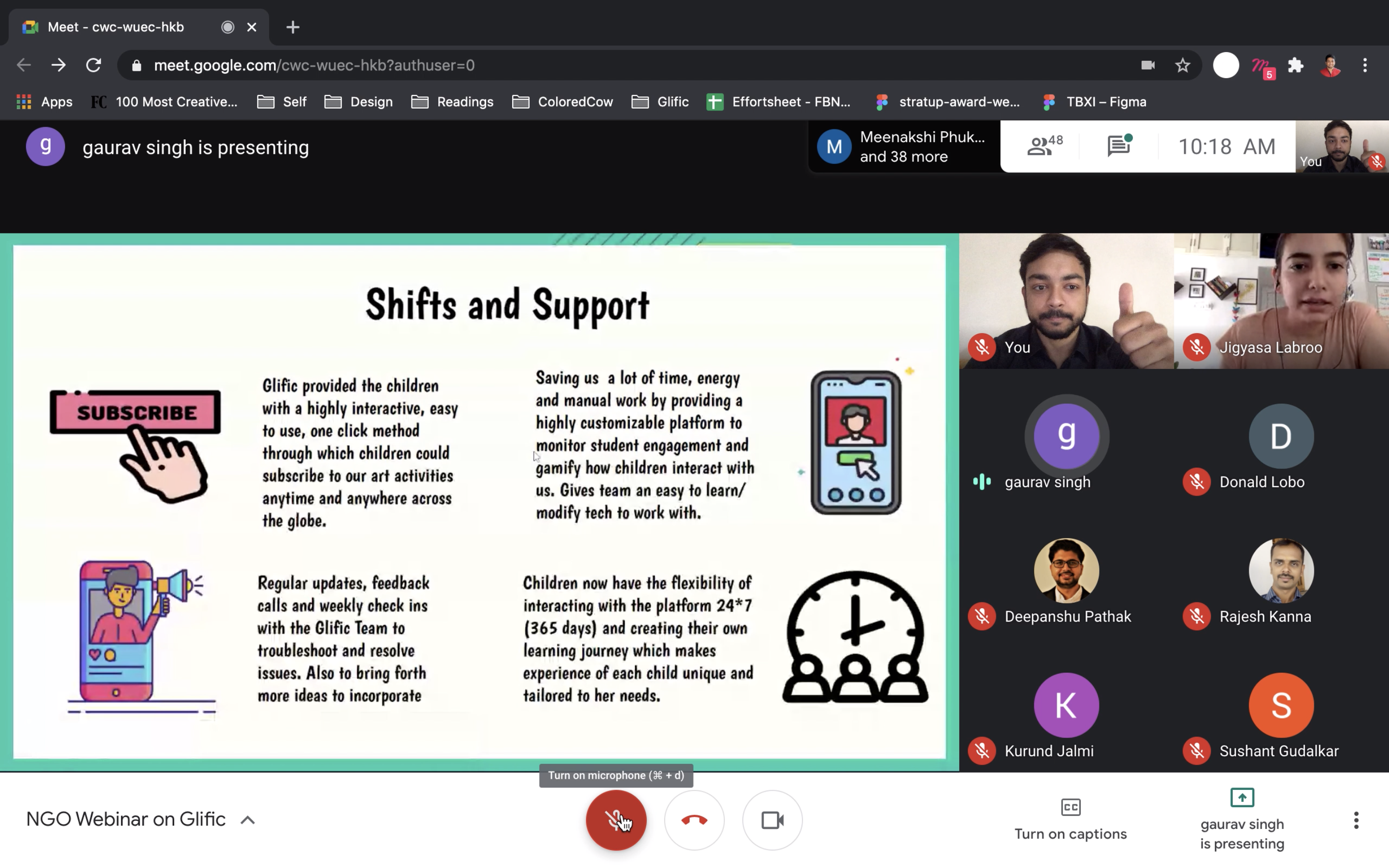The width and height of the screenshot is (1389, 868).
Task: Open the Design bookmarks folder
Action: 359,102
